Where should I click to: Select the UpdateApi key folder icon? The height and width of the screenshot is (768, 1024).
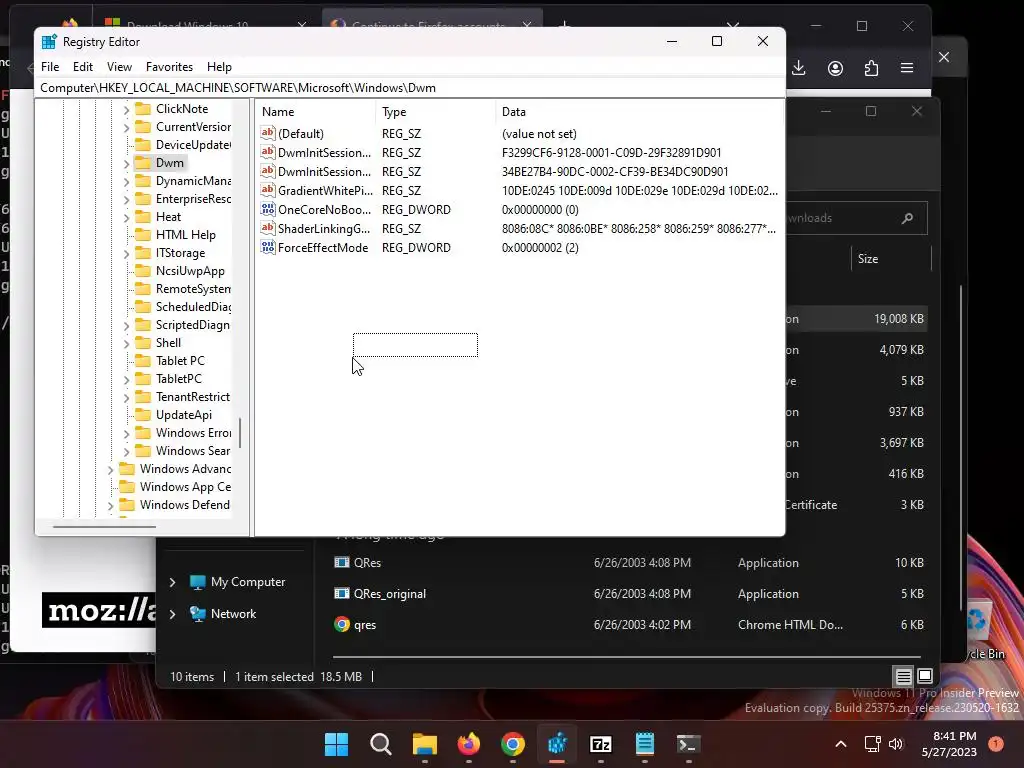tap(142, 415)
